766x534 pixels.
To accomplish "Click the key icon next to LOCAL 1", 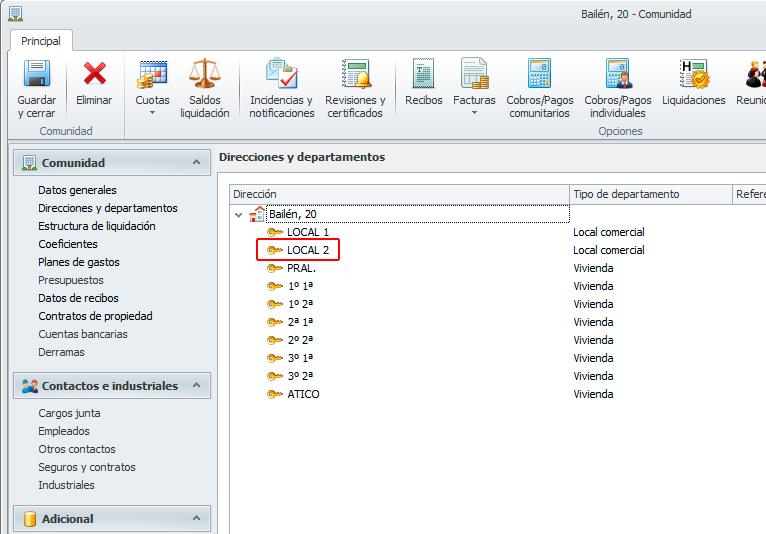I will (x=275, y=232).
